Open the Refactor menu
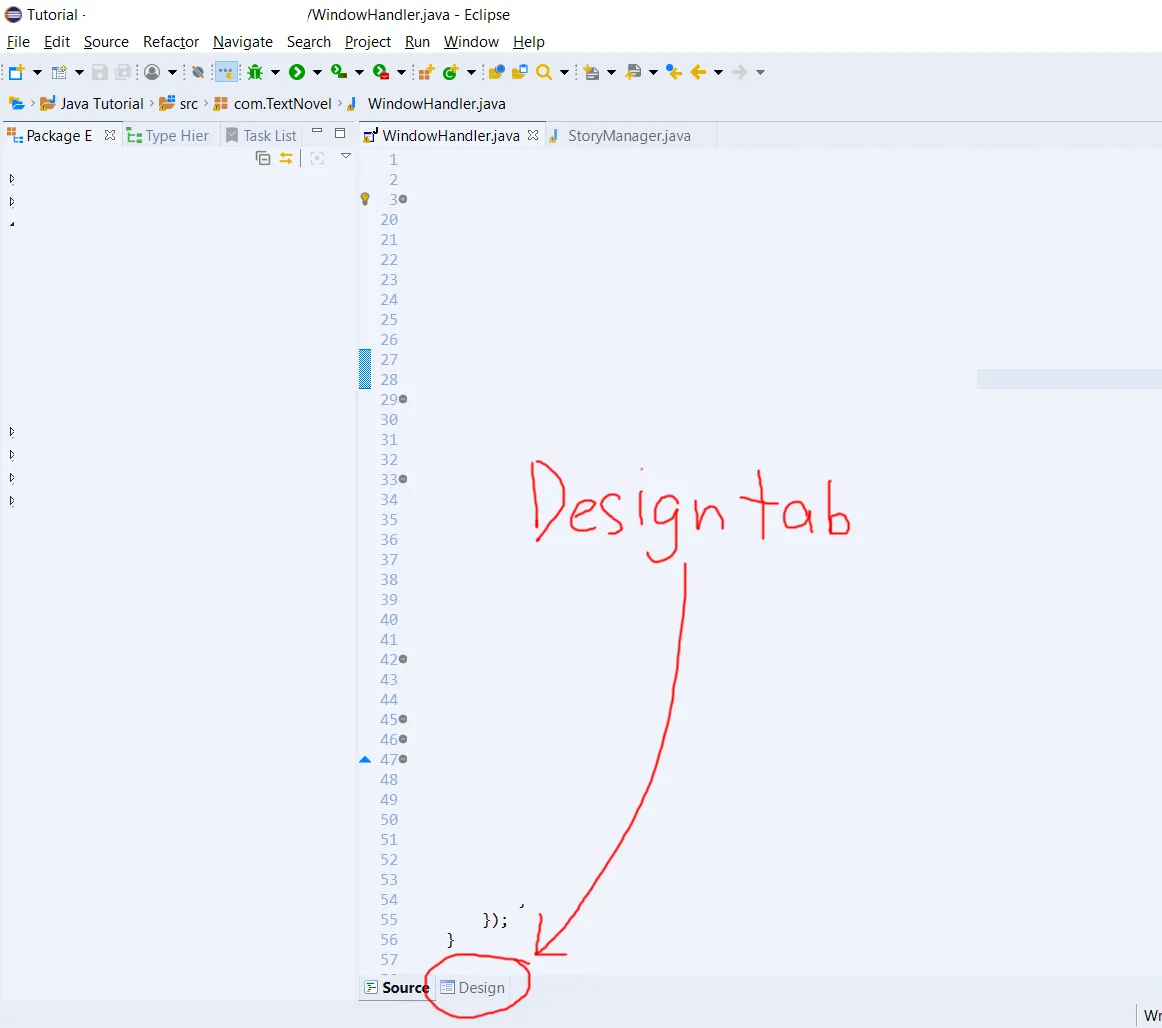This screenshot has width=1162, height=1028. click(170, 42)
